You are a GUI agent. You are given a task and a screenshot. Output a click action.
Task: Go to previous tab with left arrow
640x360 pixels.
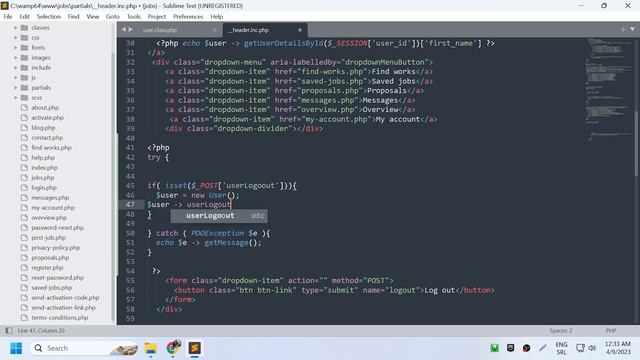pyautogui.click(x=124, y=29)
